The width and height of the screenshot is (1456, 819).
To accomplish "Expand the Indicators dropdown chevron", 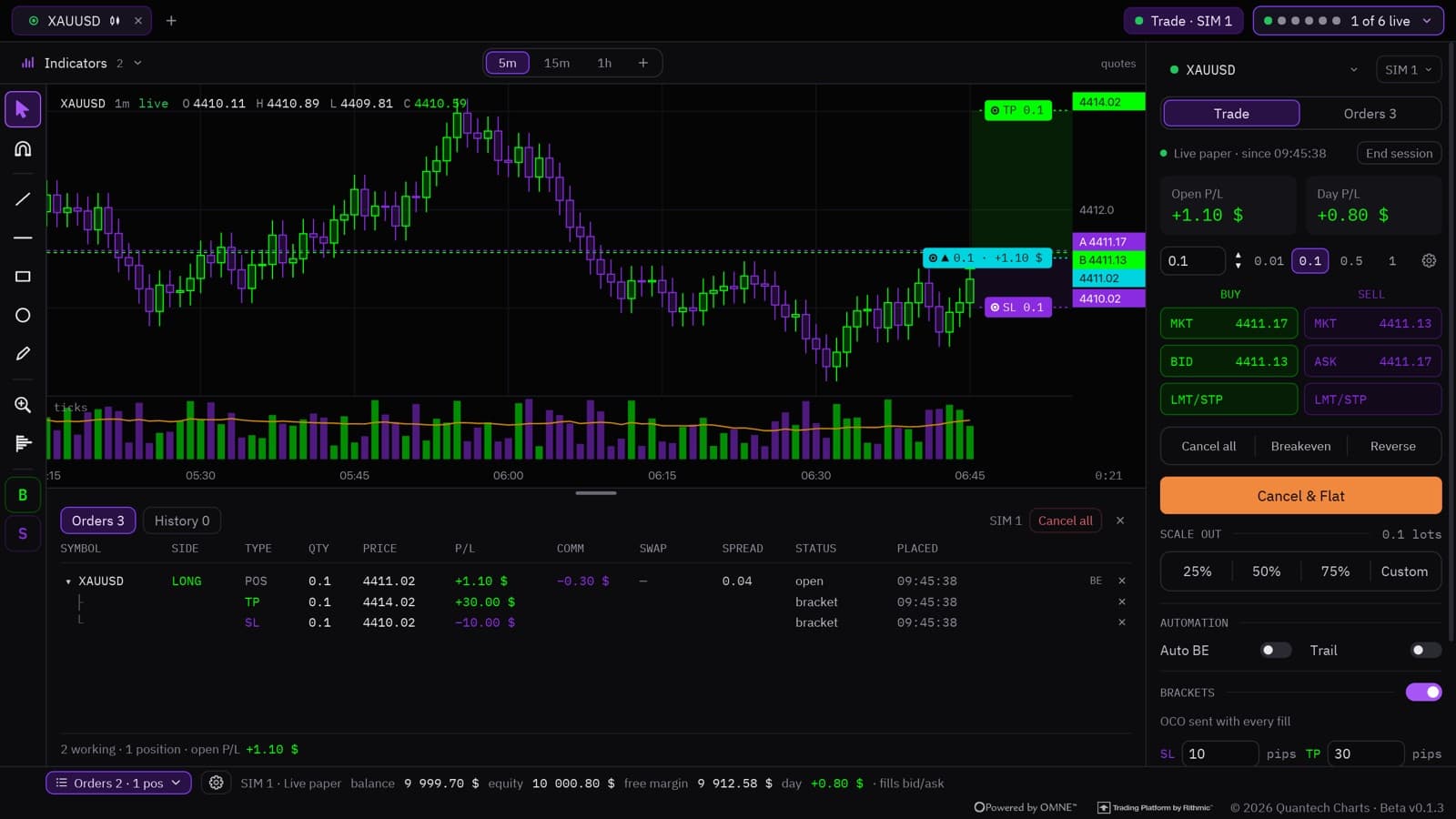I will click(137, 63).
